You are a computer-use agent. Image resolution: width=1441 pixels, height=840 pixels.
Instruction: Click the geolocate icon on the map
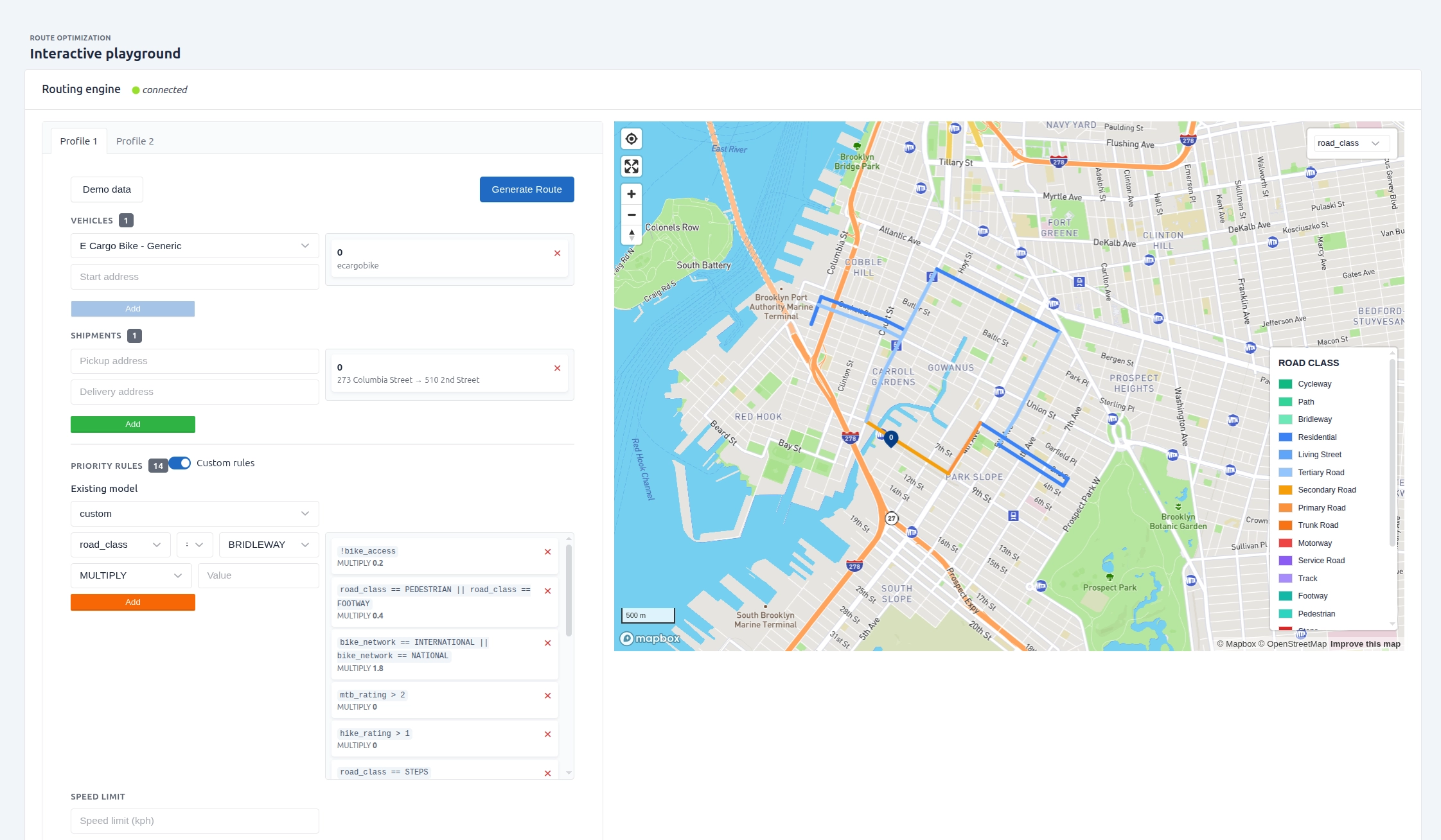(631, 138)
